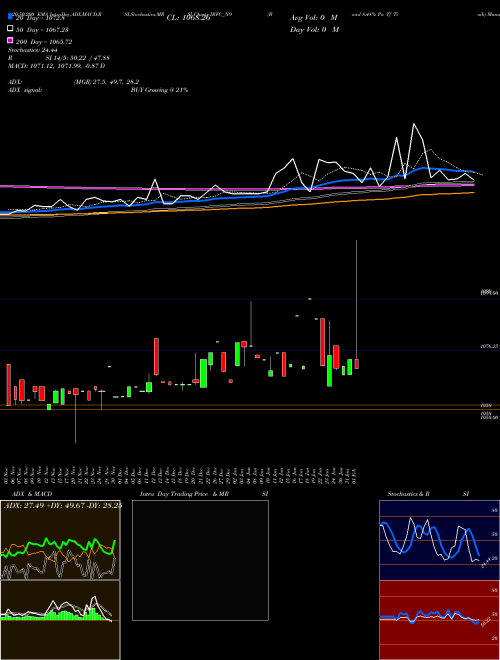Select the MACD: 1071.12, 1071.99 readout line
This screenshot has width=500, height=660.
[x=56, y=66]
